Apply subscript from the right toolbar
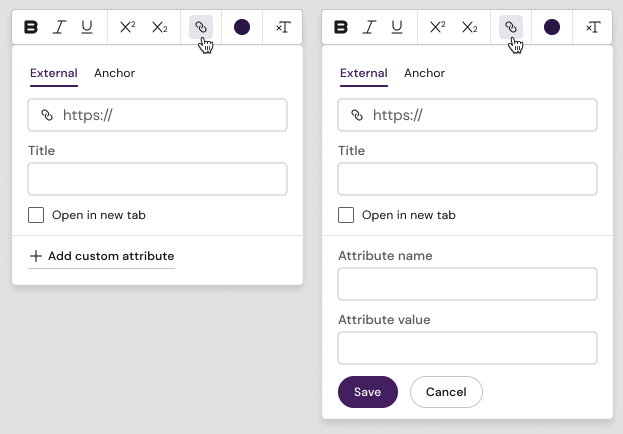The image size is (623, 434). (x=469, y=27)
